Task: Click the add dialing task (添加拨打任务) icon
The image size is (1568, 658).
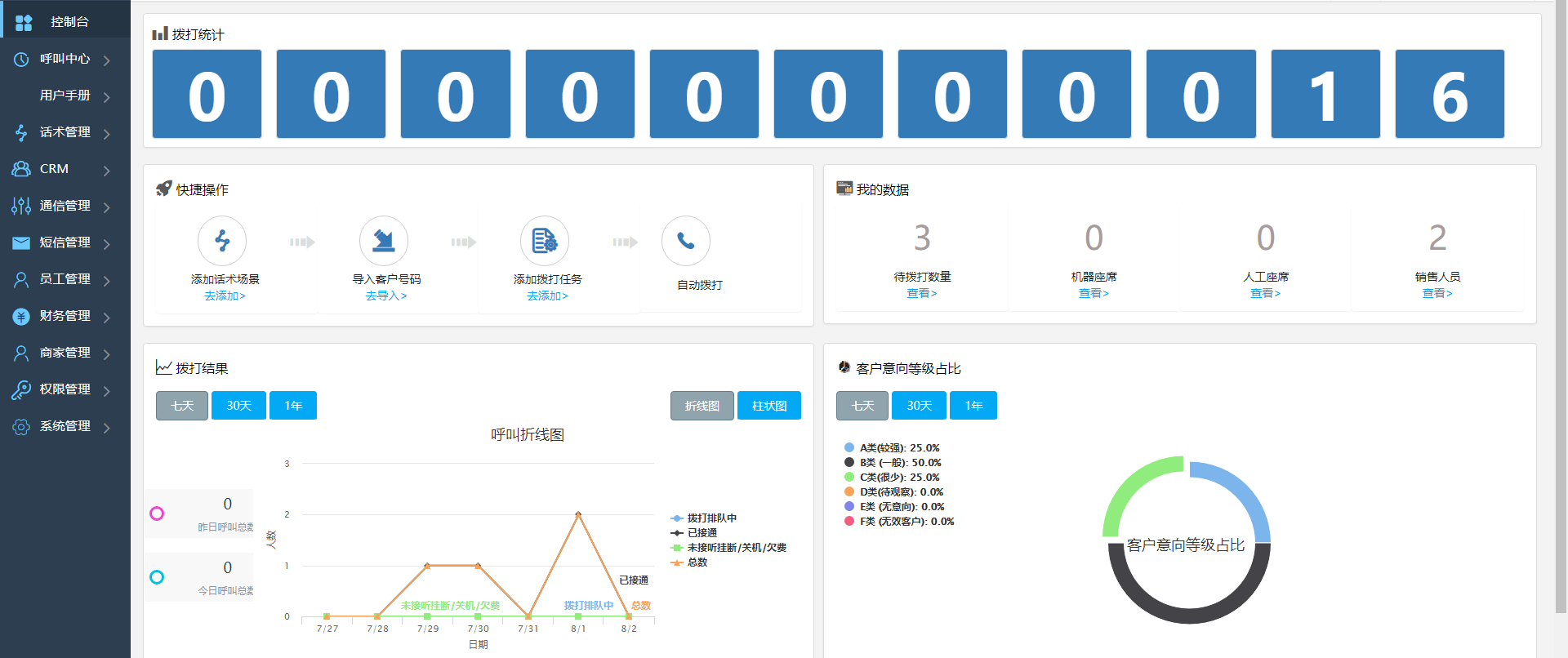Action: pyautogui.click(x=545, y=241)
